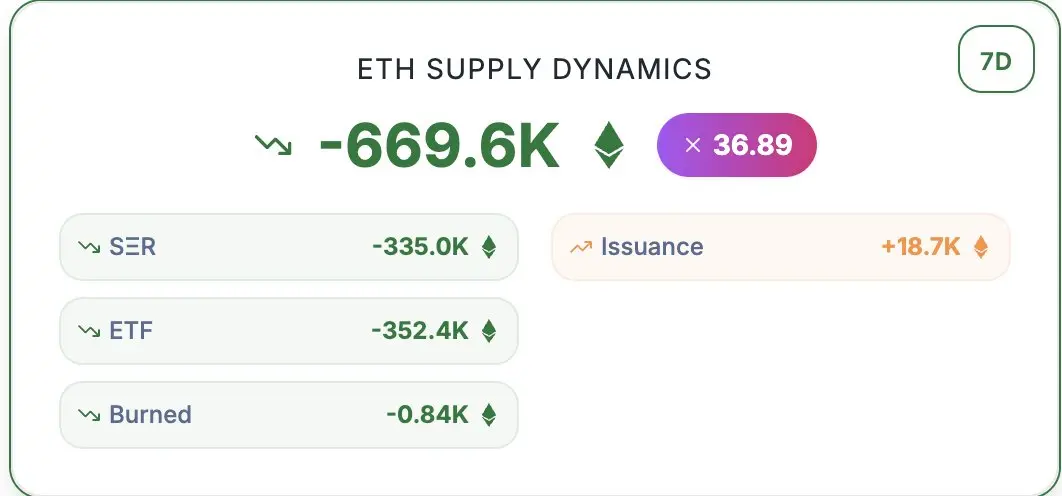Screen dimensions: 1062x496
Task: Click the downtrend icon next to SΞR
Action: pos(89,247)
